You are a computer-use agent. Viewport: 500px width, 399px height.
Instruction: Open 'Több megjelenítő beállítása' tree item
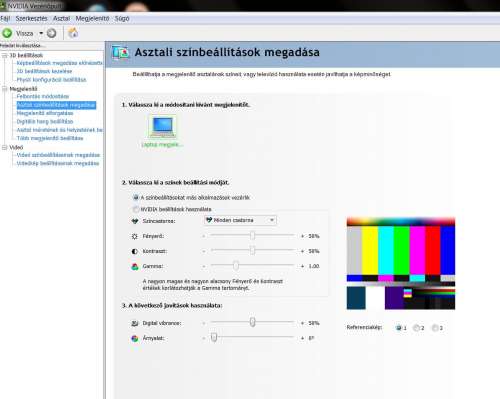point(50,138)
